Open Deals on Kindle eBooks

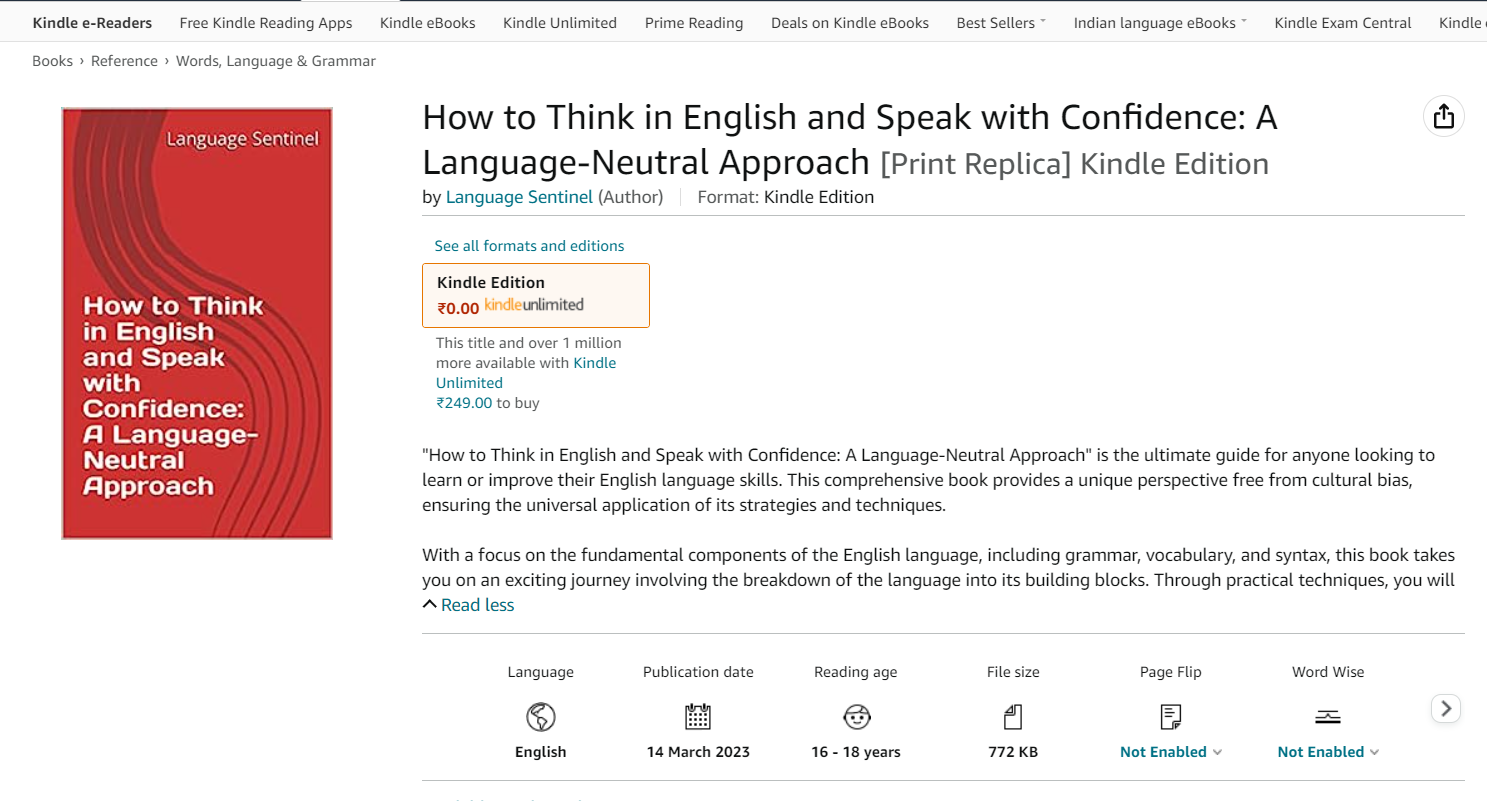[850, 22]
